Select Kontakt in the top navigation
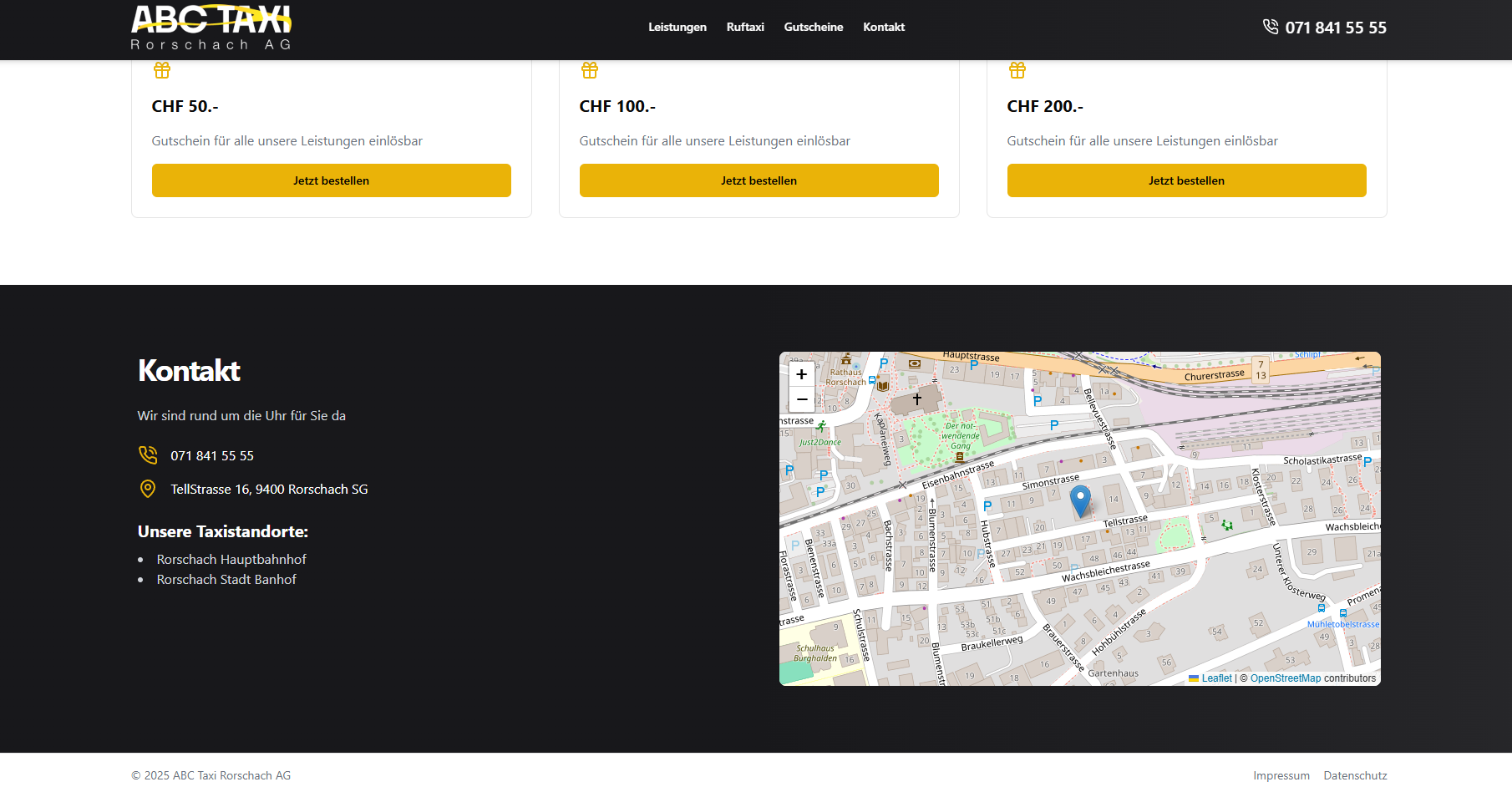This screenshot has width=1512, height=792. [884, 27]
